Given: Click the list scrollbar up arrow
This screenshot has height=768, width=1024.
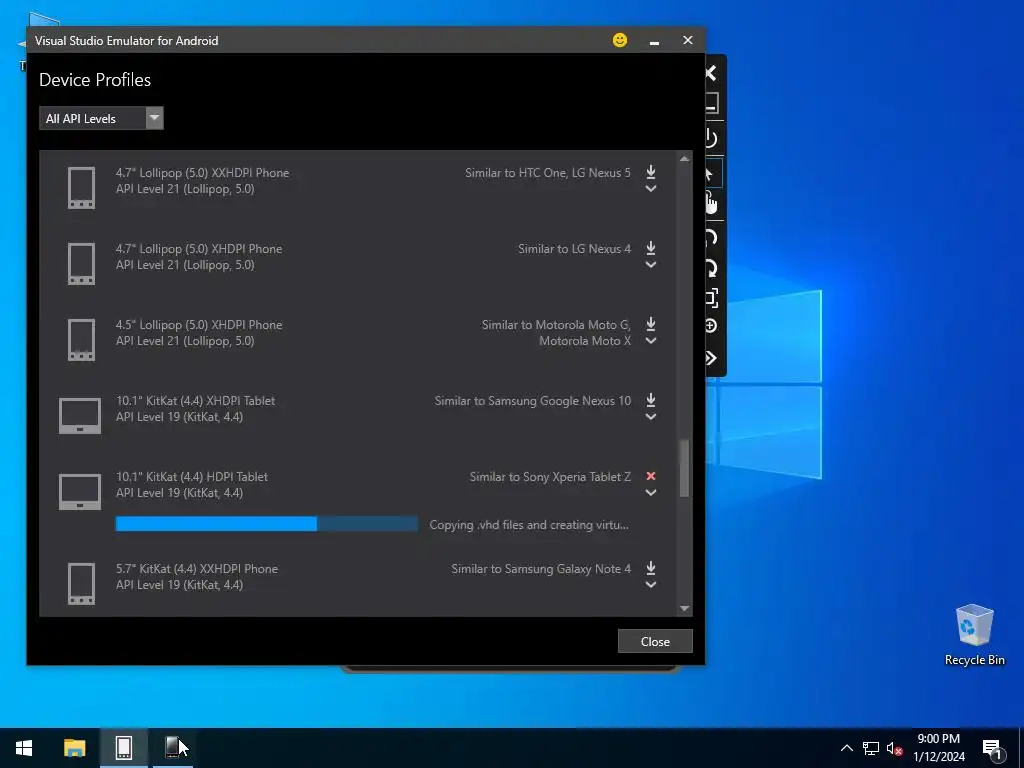Looking at the screenshot, I should click(684, 159).
